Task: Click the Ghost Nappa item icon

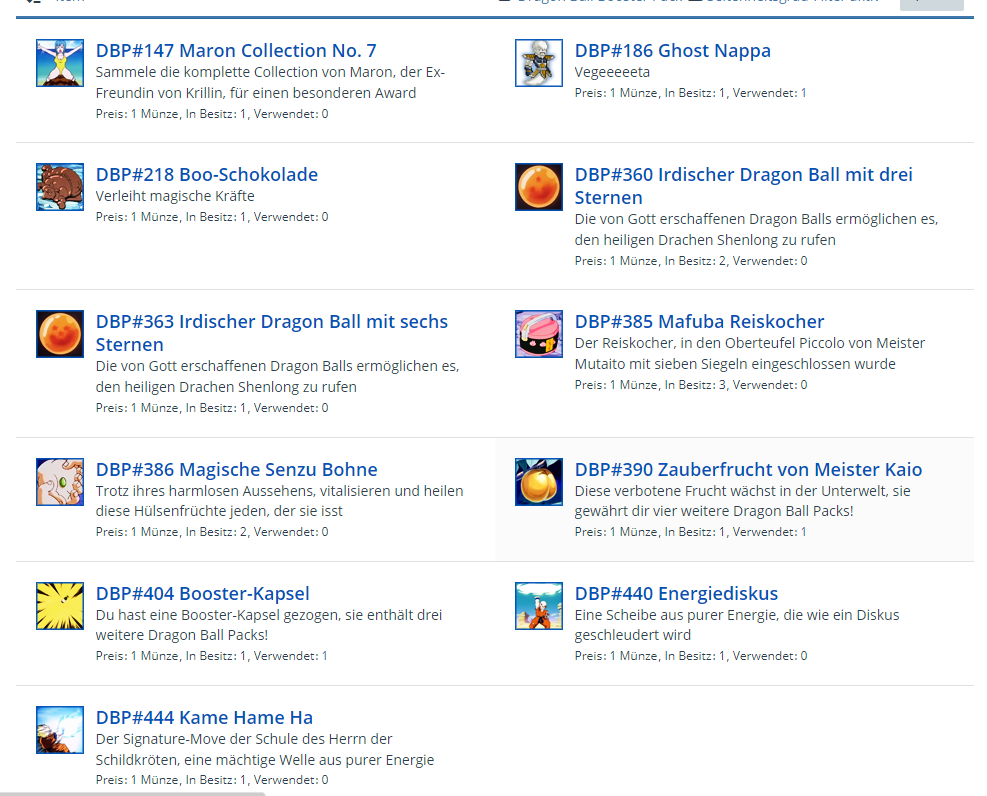Action: click(x=538, y=64)
